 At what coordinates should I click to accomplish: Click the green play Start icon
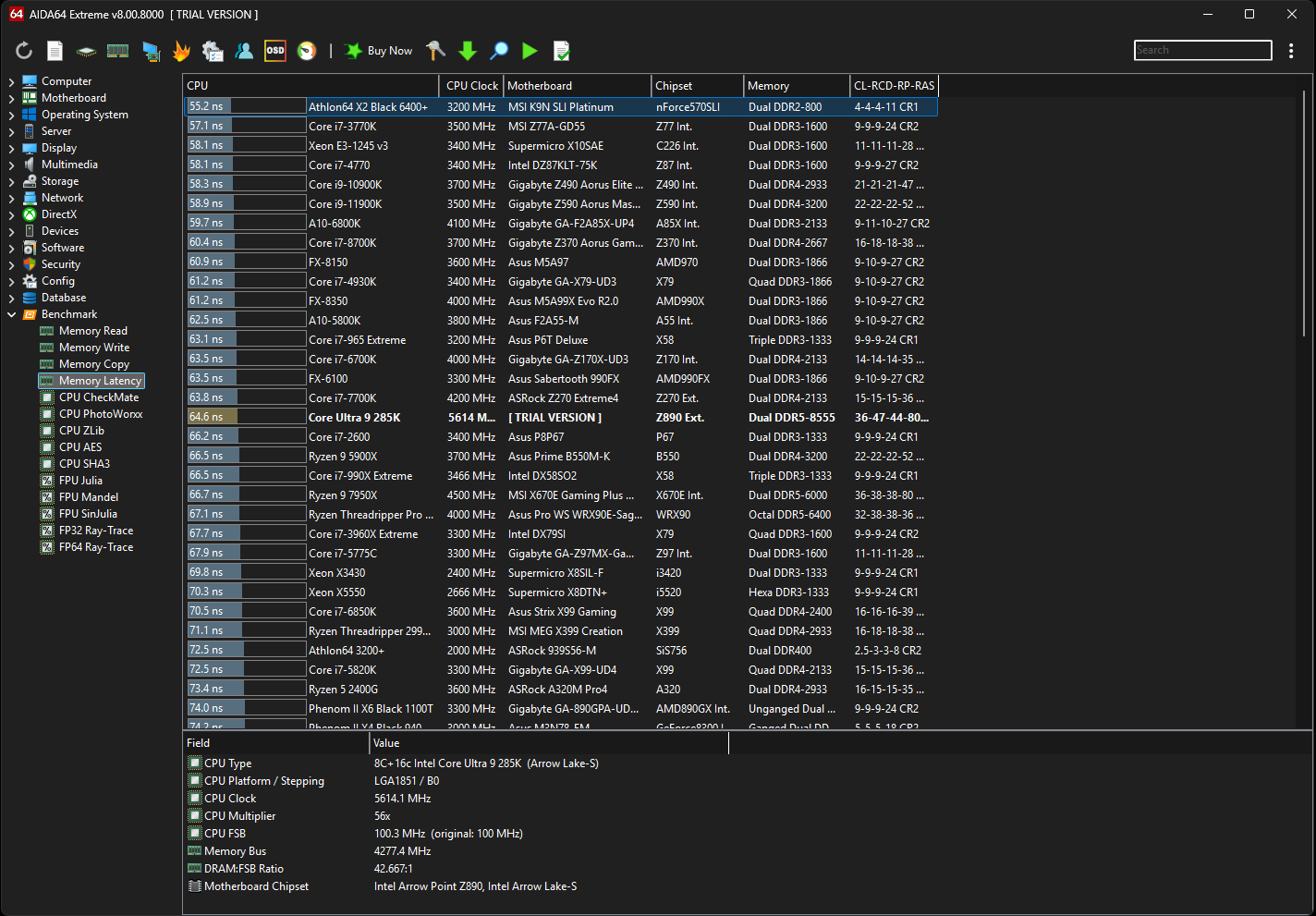pos(530,51)
